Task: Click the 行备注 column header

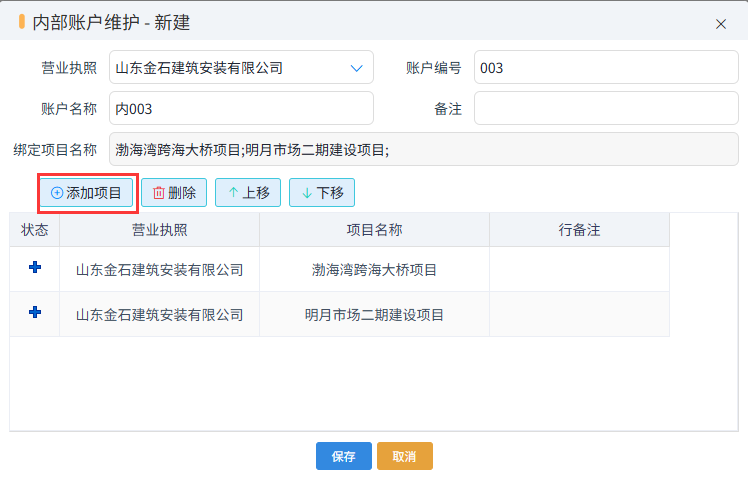Action: (x=580, y=230)
